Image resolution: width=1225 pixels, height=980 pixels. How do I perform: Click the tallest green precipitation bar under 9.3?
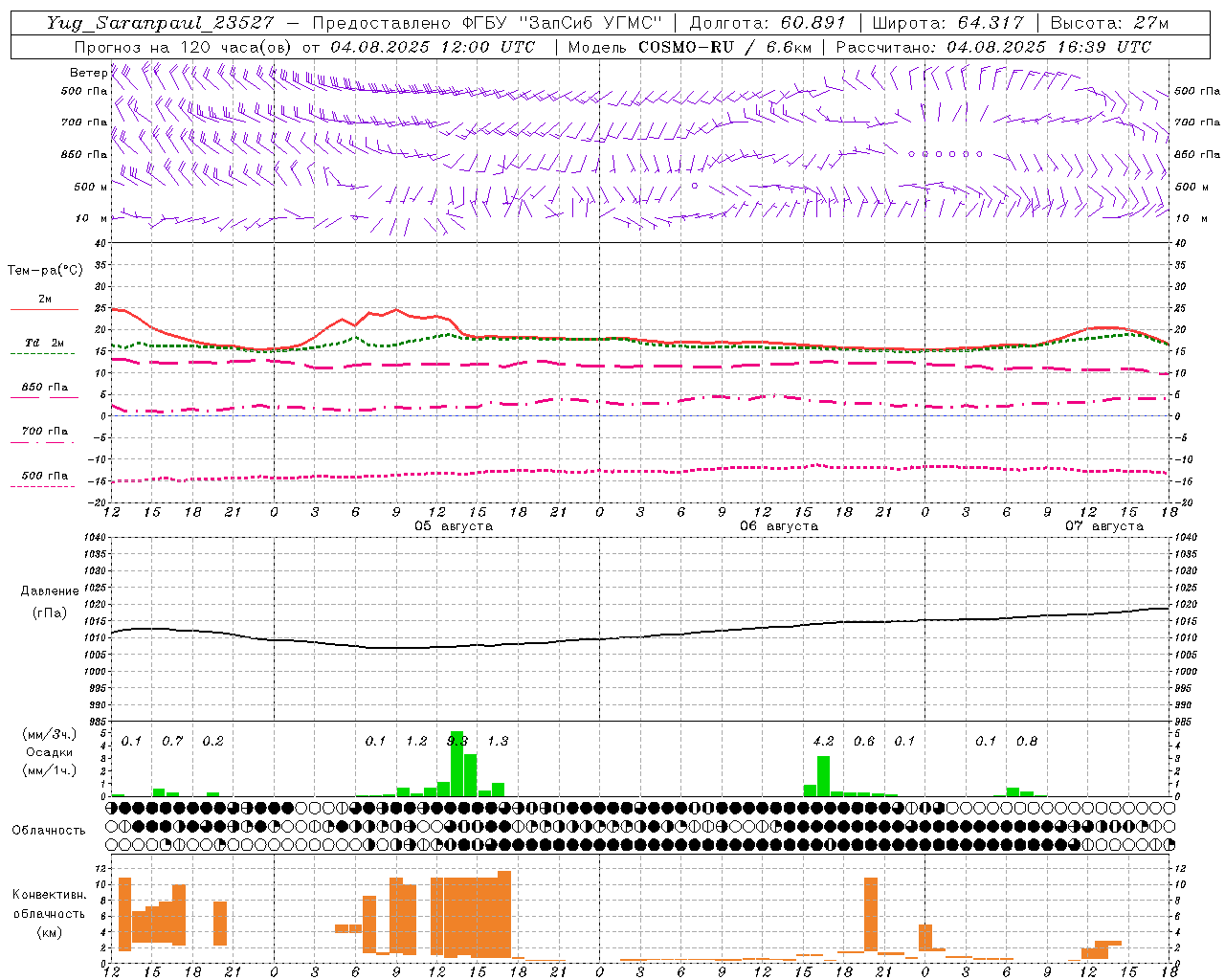tap(457, 764)
